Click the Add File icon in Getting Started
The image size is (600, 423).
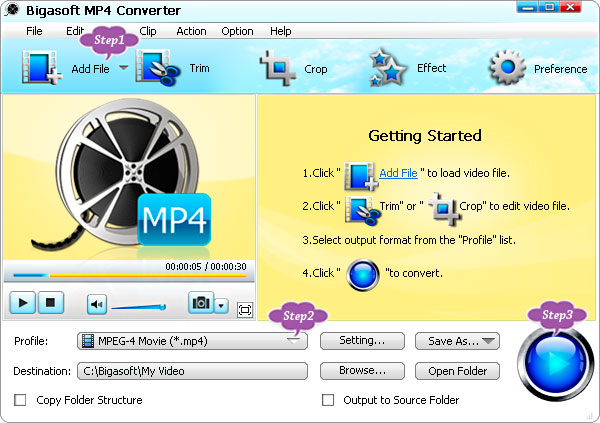[x=361, y=176]
